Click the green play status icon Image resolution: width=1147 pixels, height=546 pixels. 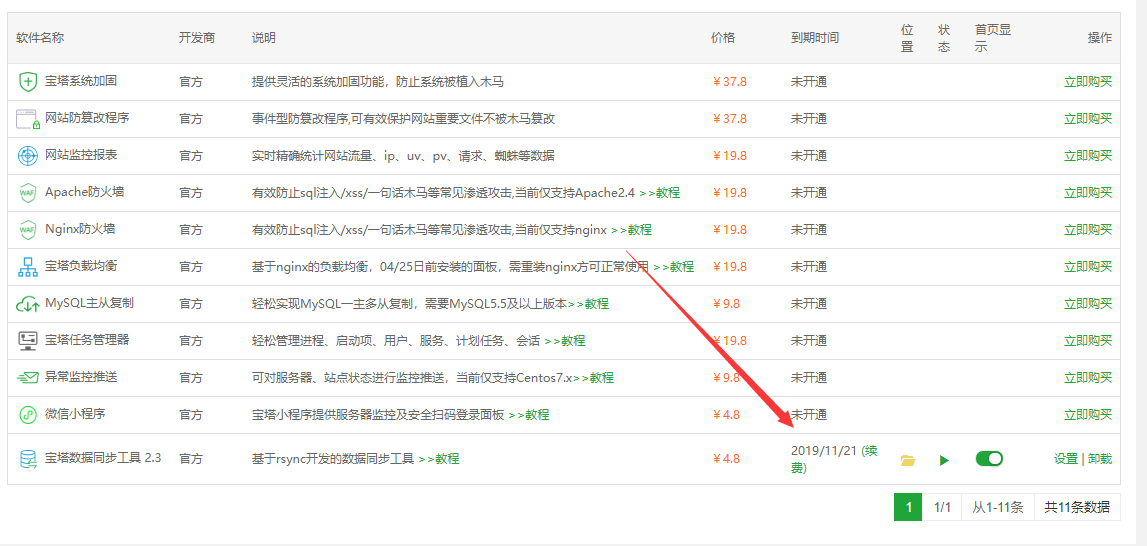(944, 460)
